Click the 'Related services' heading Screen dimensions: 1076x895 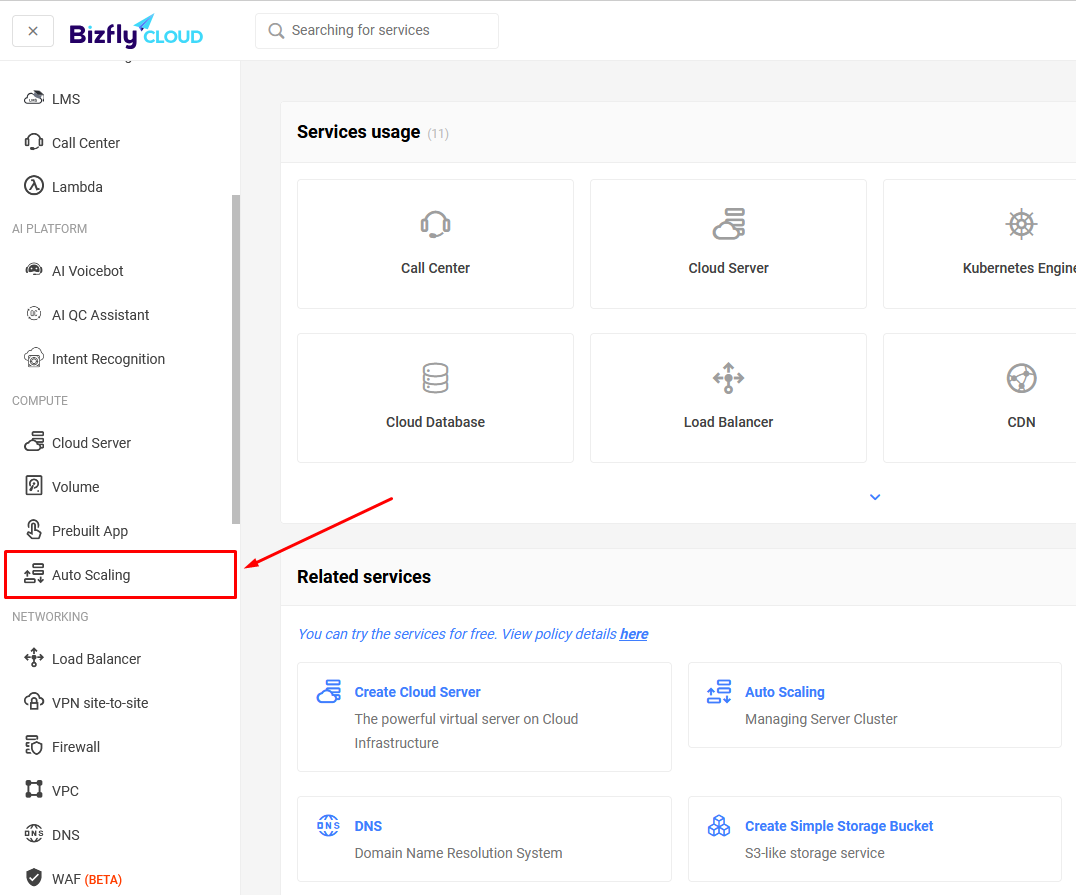pos(364,577)
